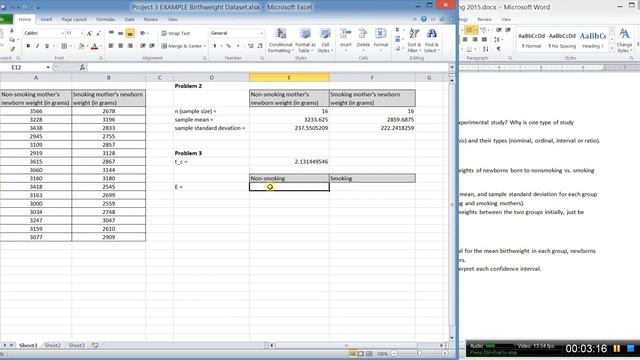Open the font size dropdown in Excel
The width and height of the screenshot is (640, 360).
pos(82,33)
